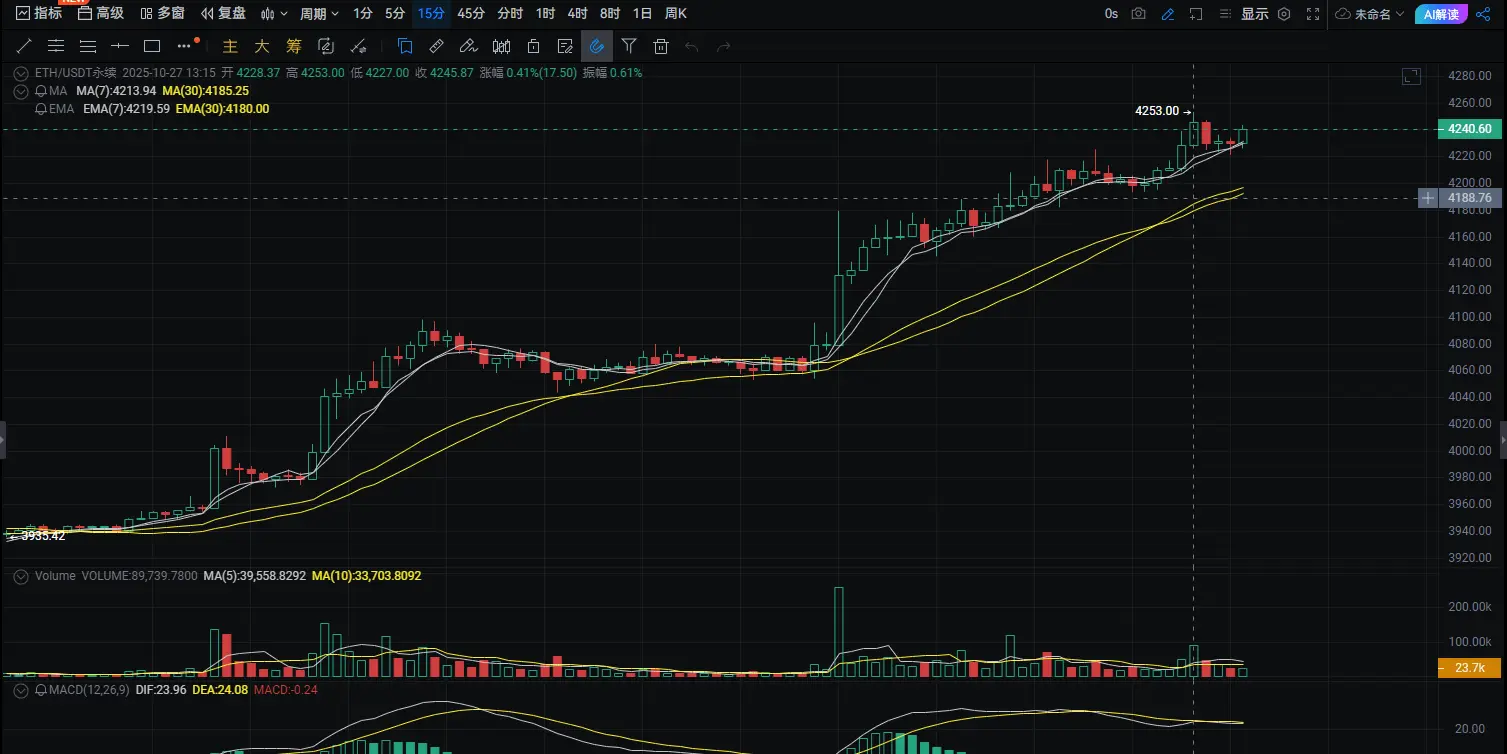Open more drawing tools ellipsis menu
Viewport: 1507px width, 754px height.
click(185, 46)
